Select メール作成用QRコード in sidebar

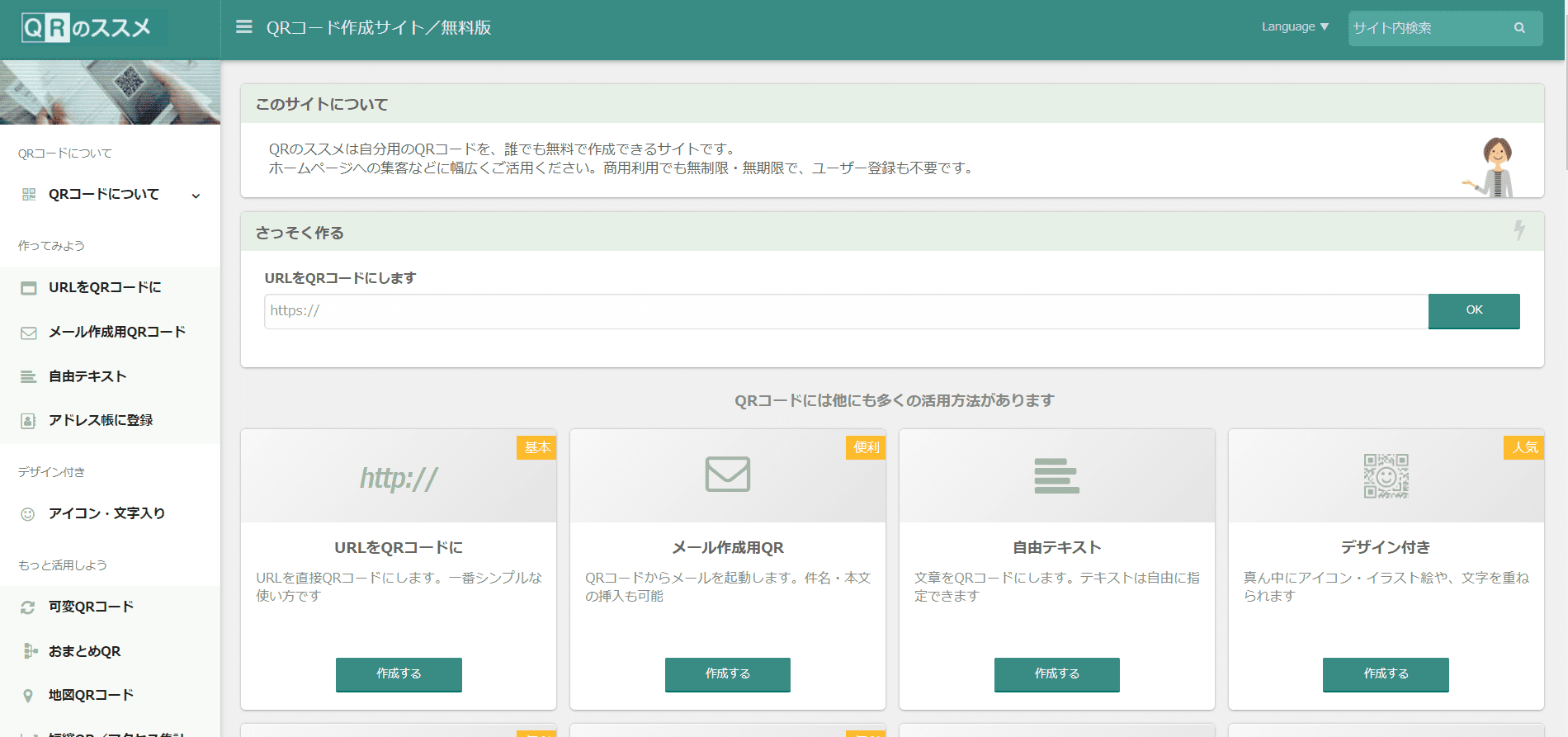click(116, 333)
